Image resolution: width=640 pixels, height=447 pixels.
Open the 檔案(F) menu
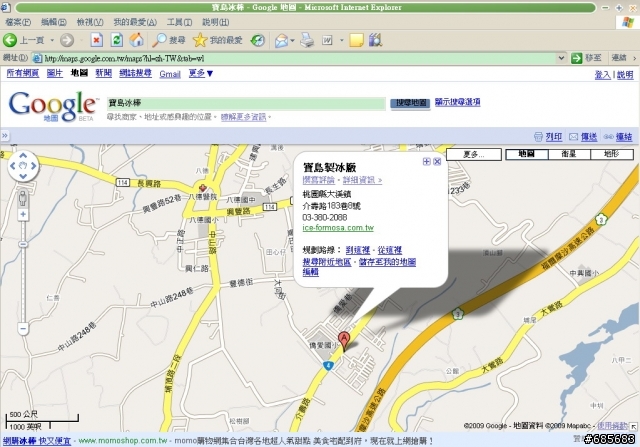[x=18, y=22]
